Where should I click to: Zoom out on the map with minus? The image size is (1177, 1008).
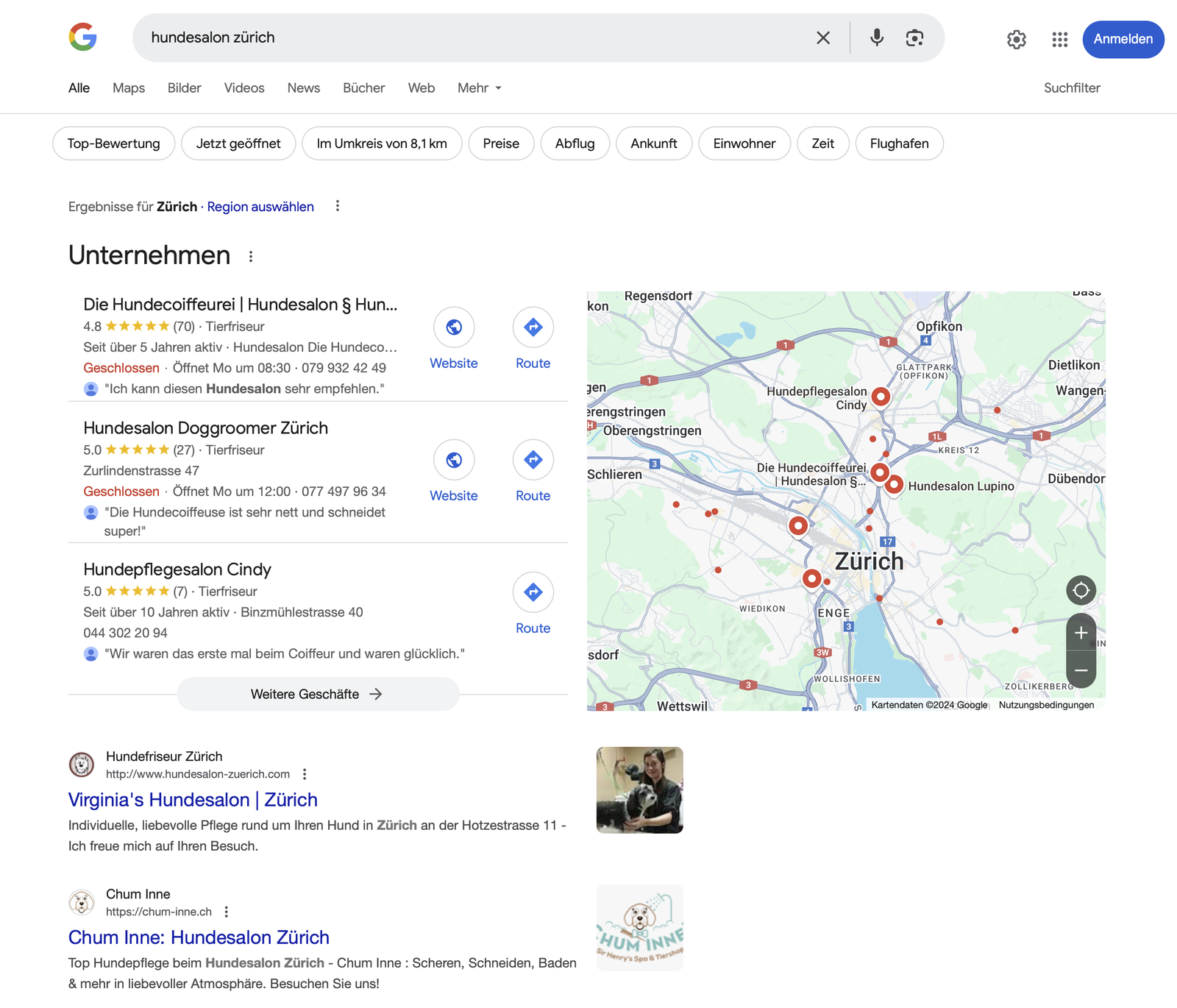[1081, 670]
